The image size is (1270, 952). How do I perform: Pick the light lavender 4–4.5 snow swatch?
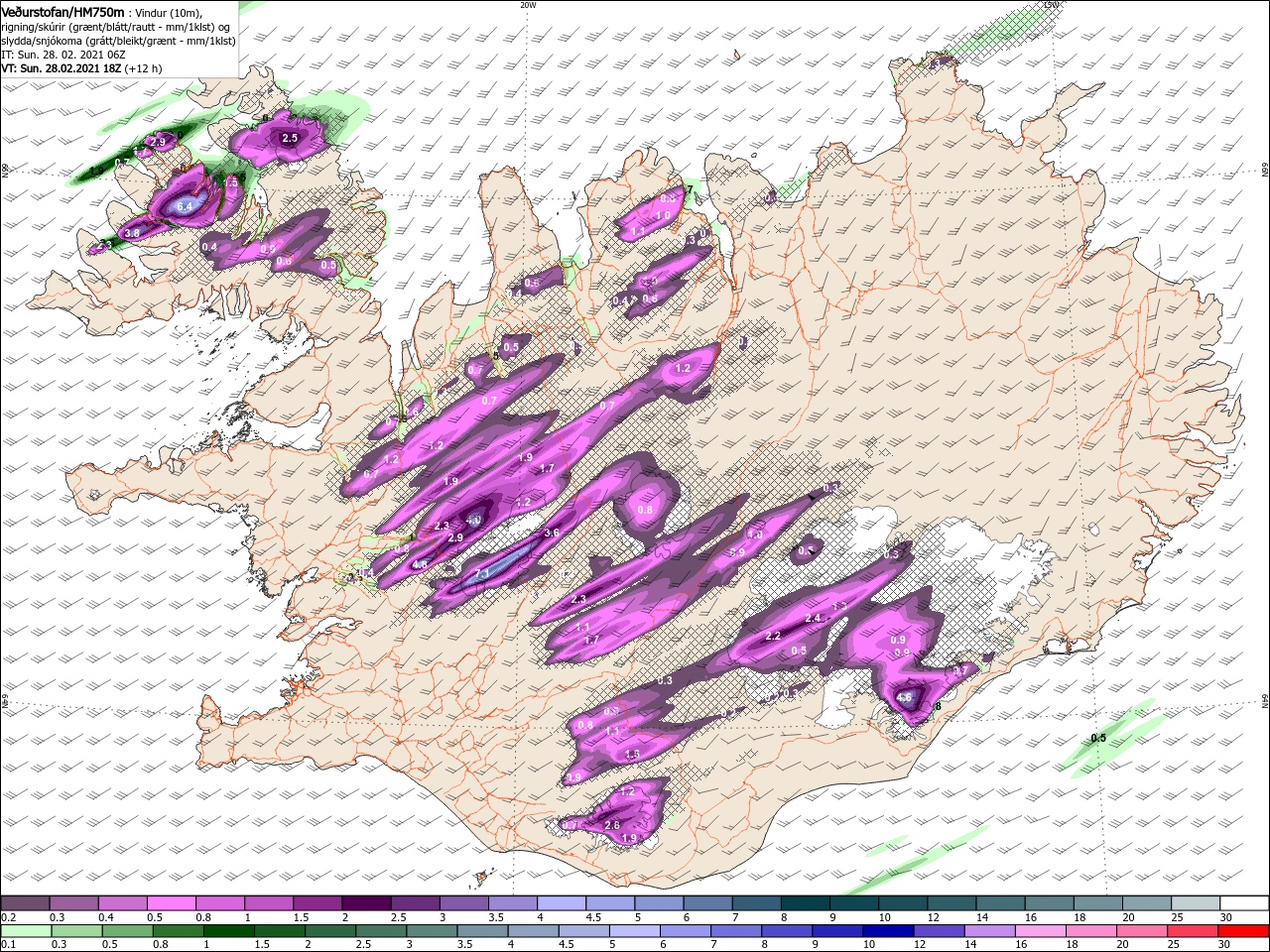(562, 903)
